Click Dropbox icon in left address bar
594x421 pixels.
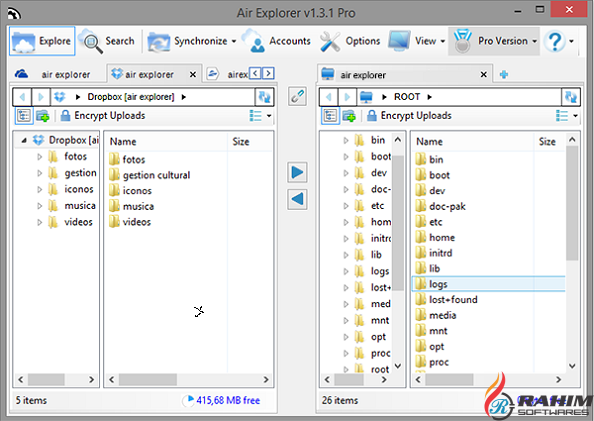pyautogui.click(x=60, y=97)
